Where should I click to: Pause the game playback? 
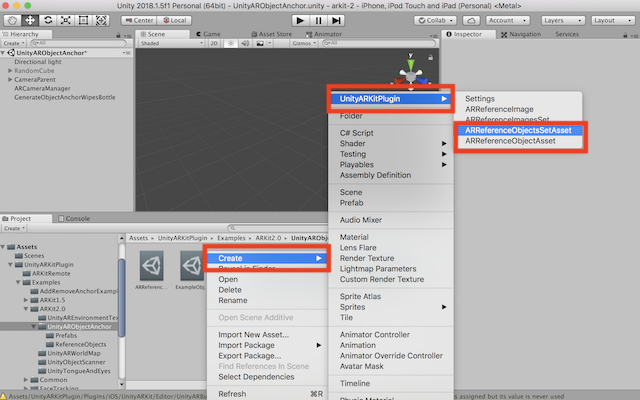pos(318,20)
